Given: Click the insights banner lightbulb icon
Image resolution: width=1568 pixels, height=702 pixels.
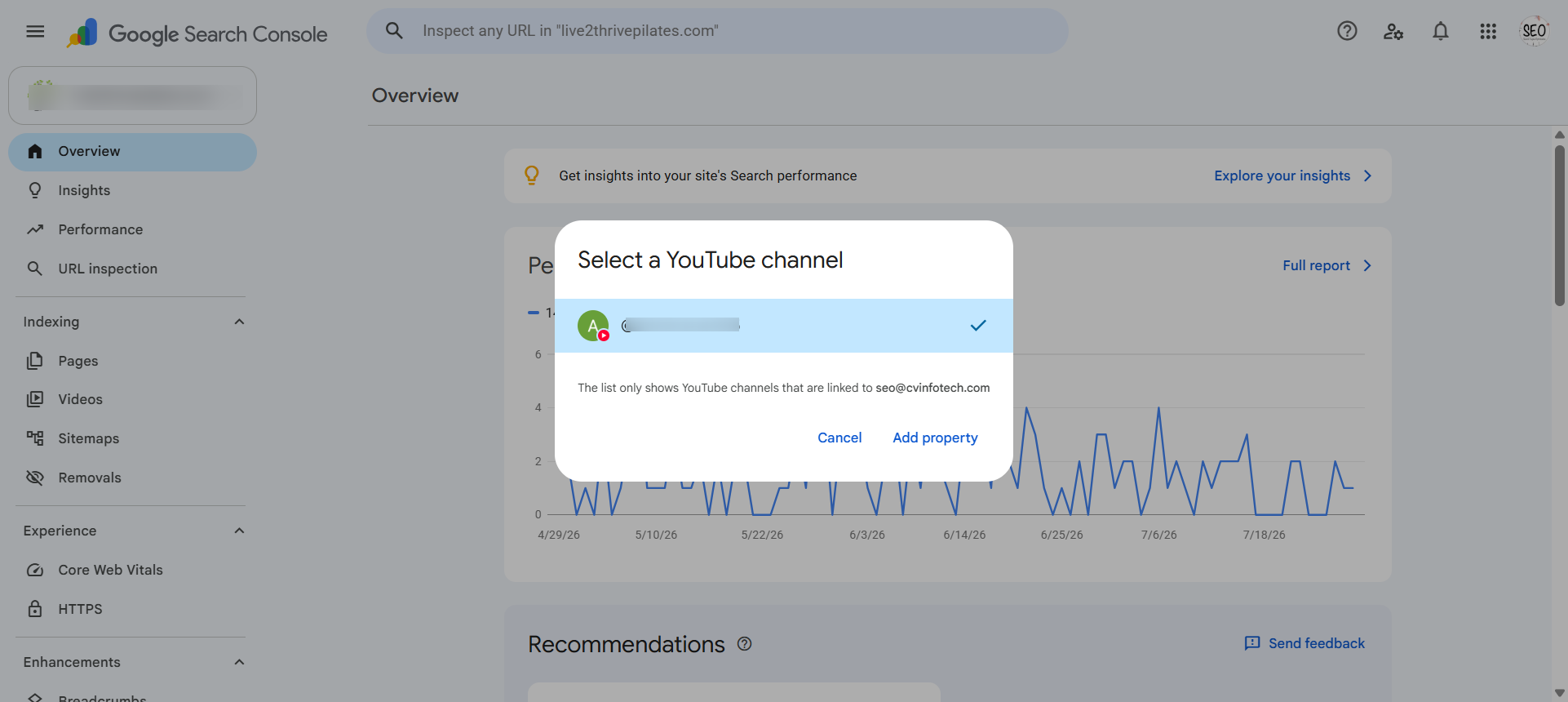Looking at the screenshot, I should tap(532, 175).
